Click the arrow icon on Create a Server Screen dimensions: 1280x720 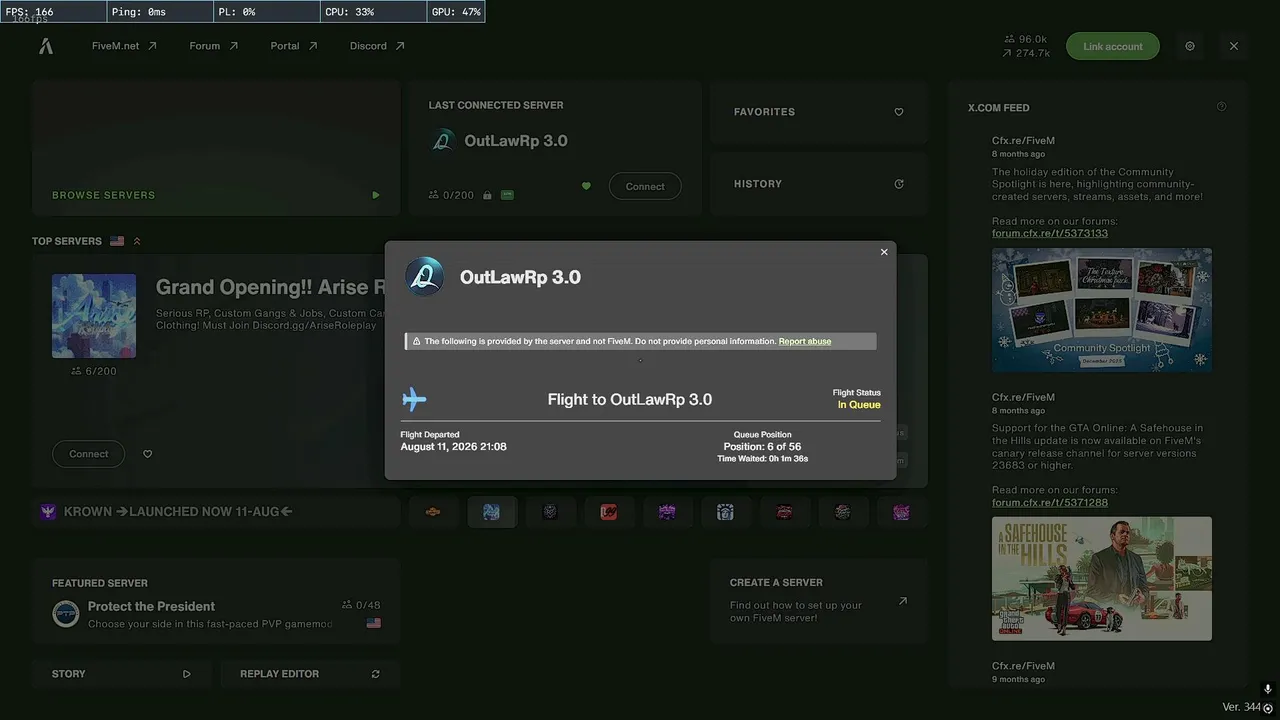(903, 601)
